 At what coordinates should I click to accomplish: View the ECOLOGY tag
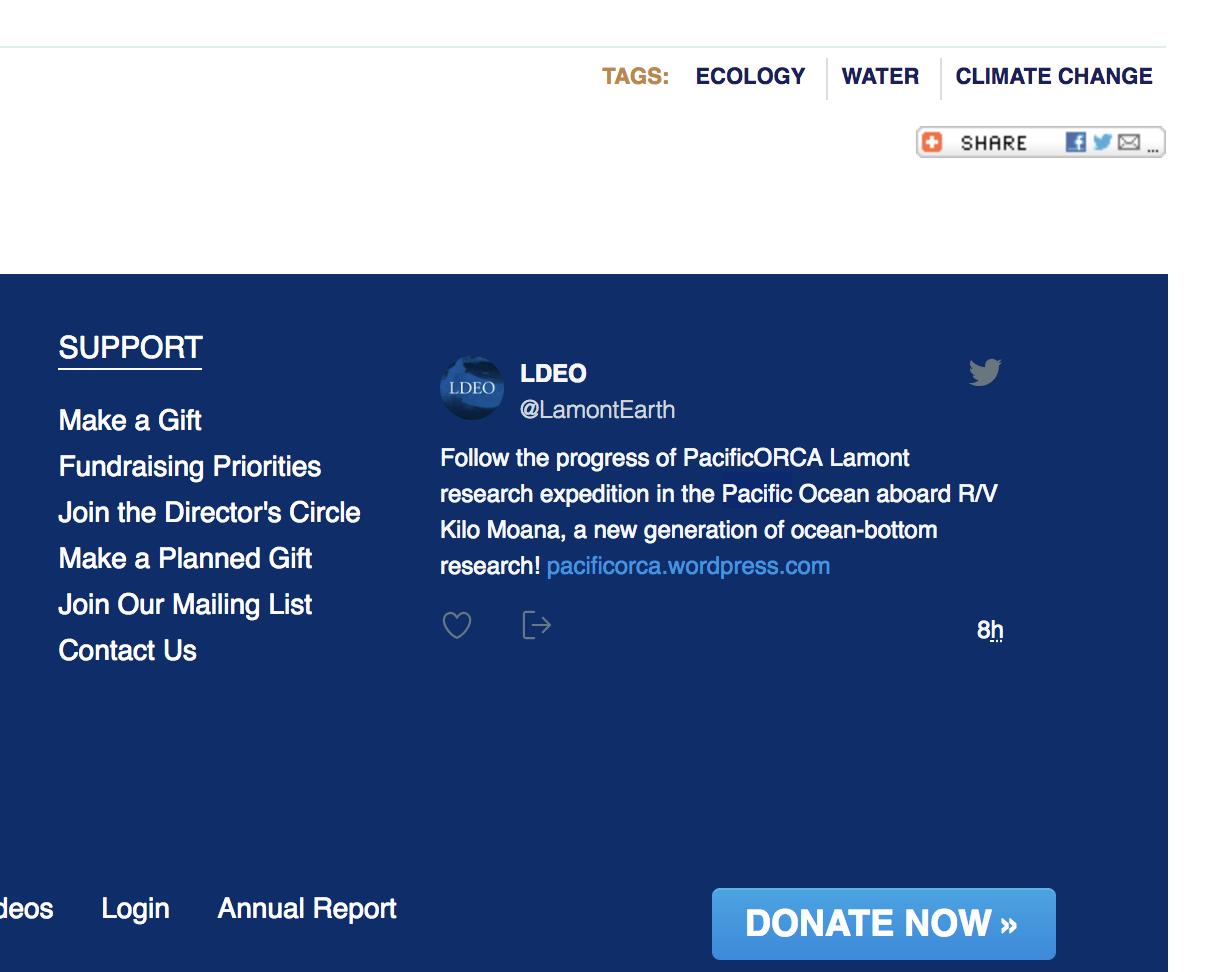point(750,76)
